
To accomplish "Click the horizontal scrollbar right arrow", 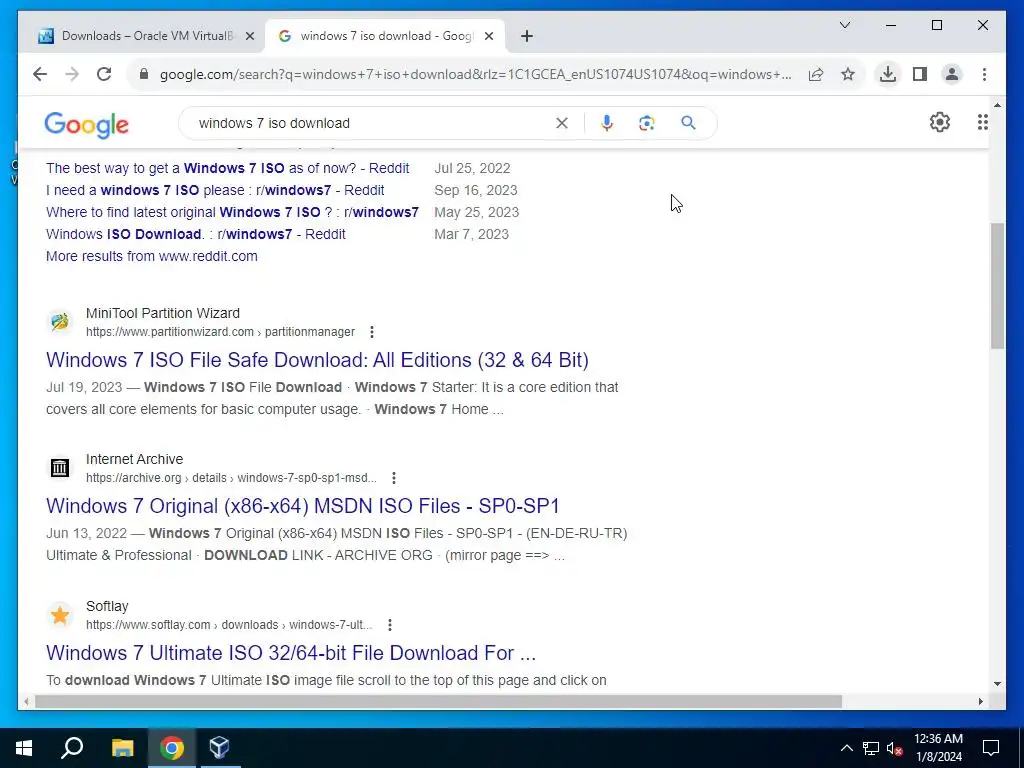I will 980,702.
